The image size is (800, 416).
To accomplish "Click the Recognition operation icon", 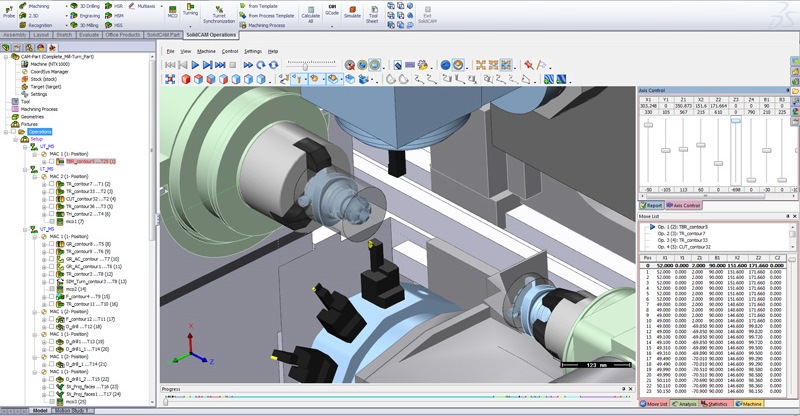I will tap(23, 25).
